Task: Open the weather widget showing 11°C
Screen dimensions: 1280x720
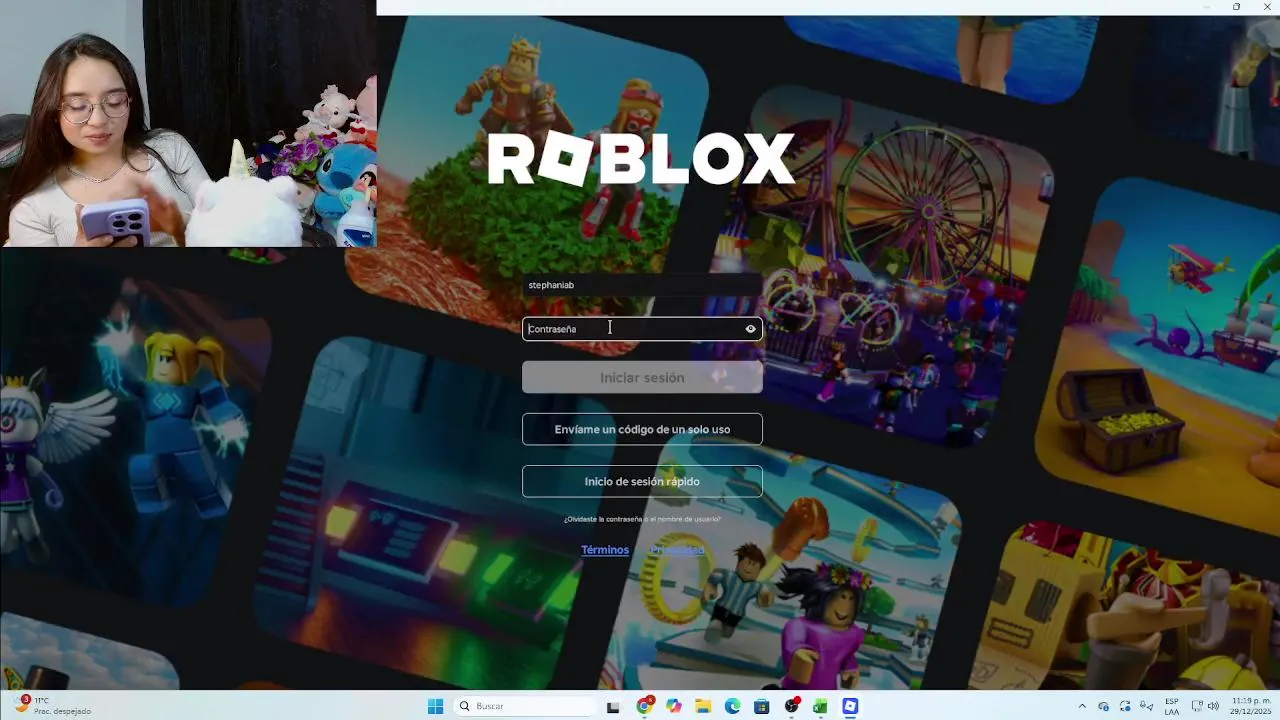Action: 55,706
